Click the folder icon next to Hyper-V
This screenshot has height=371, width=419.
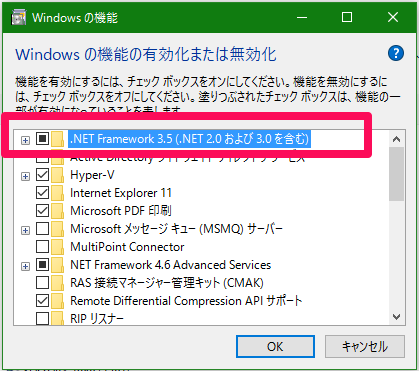[x=57, y=175]
